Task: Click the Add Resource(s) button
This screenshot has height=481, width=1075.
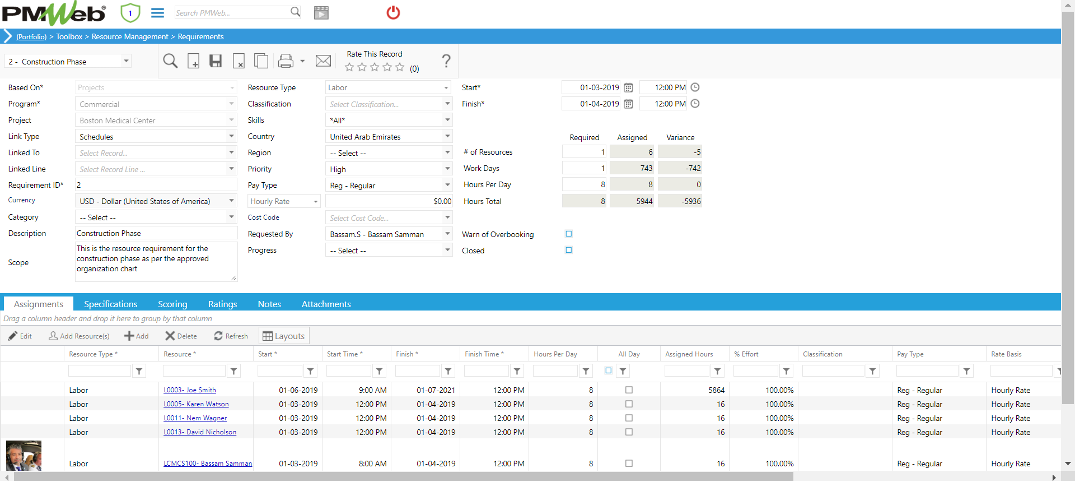Action: coord(79,336)
